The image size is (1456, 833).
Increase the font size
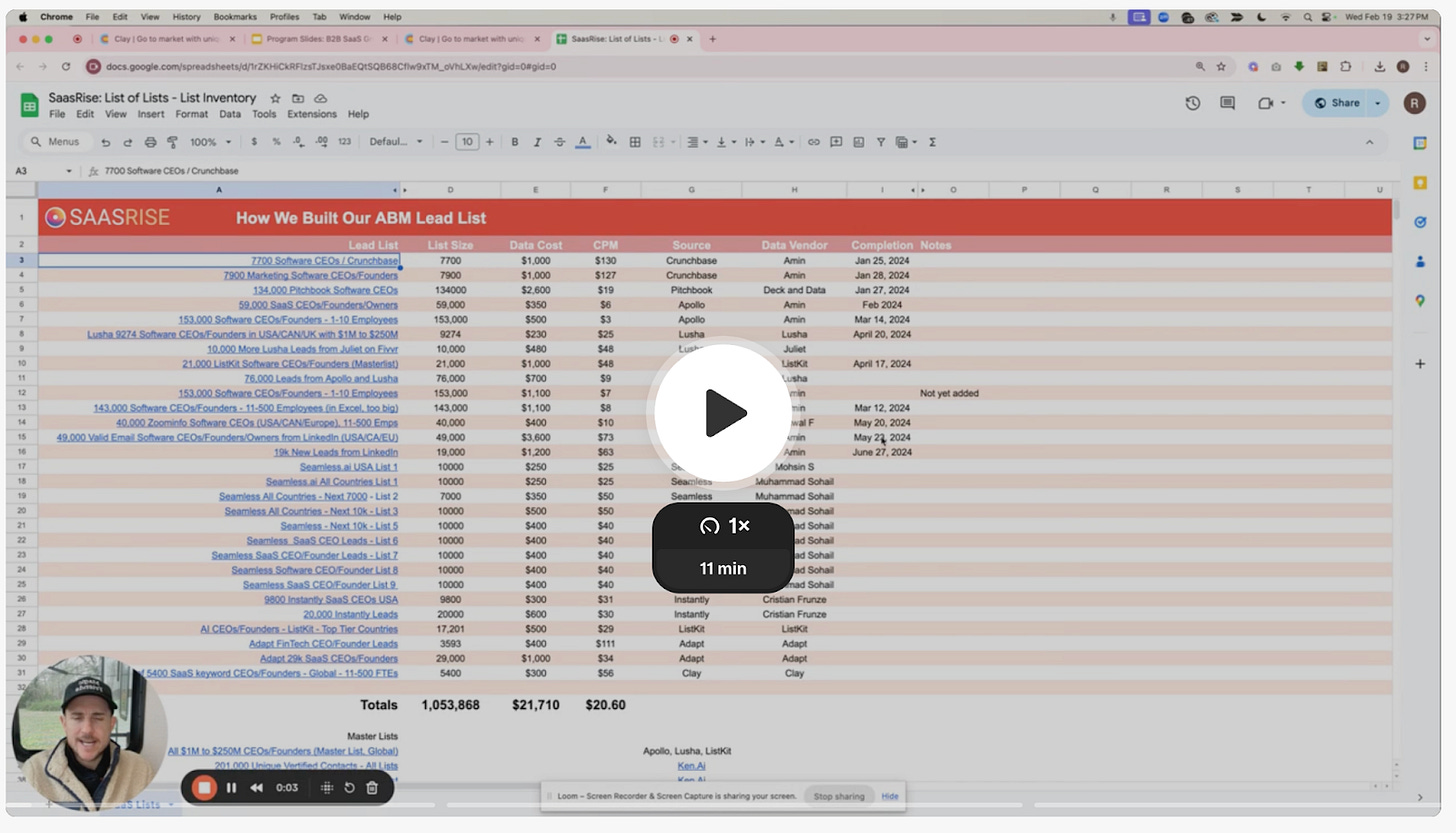point(489,142)
